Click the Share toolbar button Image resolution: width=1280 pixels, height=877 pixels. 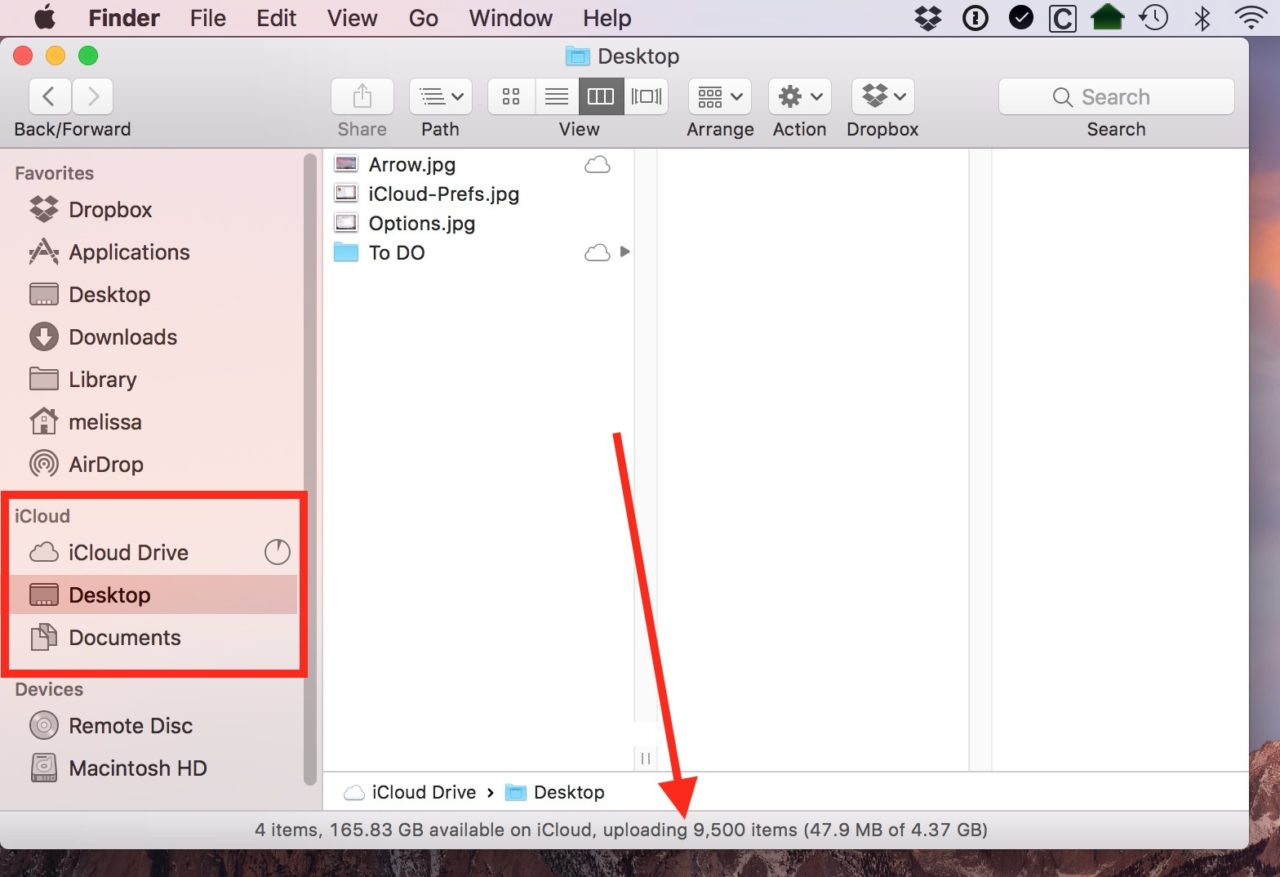pos(362,97)
